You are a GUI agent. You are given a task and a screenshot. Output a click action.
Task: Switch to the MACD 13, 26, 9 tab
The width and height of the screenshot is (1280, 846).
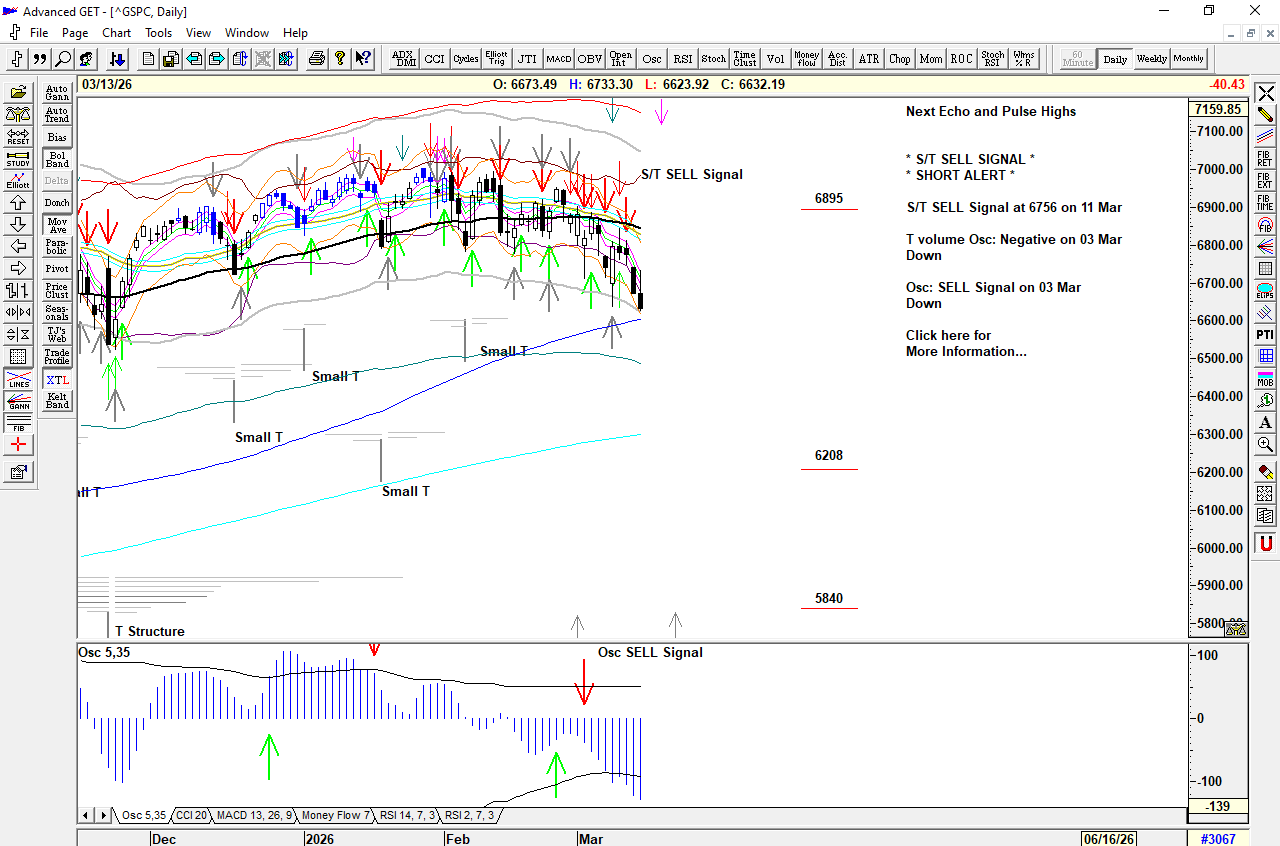coord(254,816)
